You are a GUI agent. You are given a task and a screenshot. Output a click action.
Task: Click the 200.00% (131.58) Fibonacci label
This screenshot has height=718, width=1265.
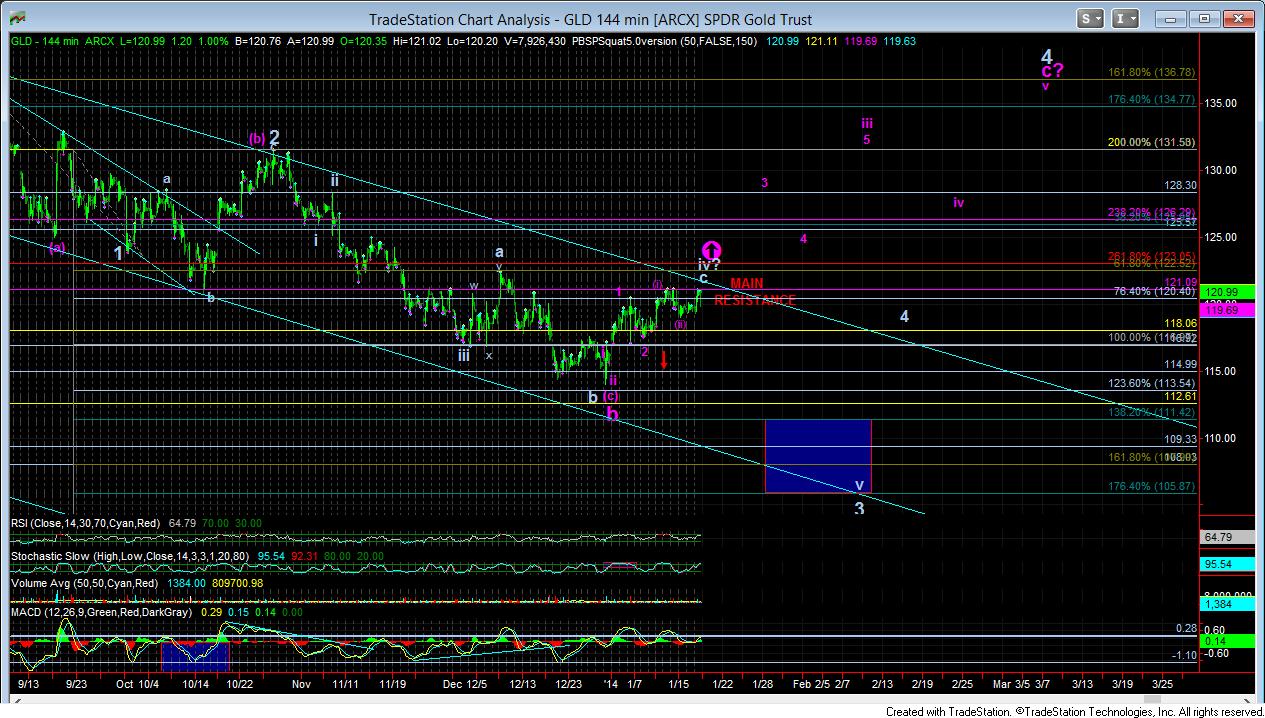click(x=1152, y=143)
